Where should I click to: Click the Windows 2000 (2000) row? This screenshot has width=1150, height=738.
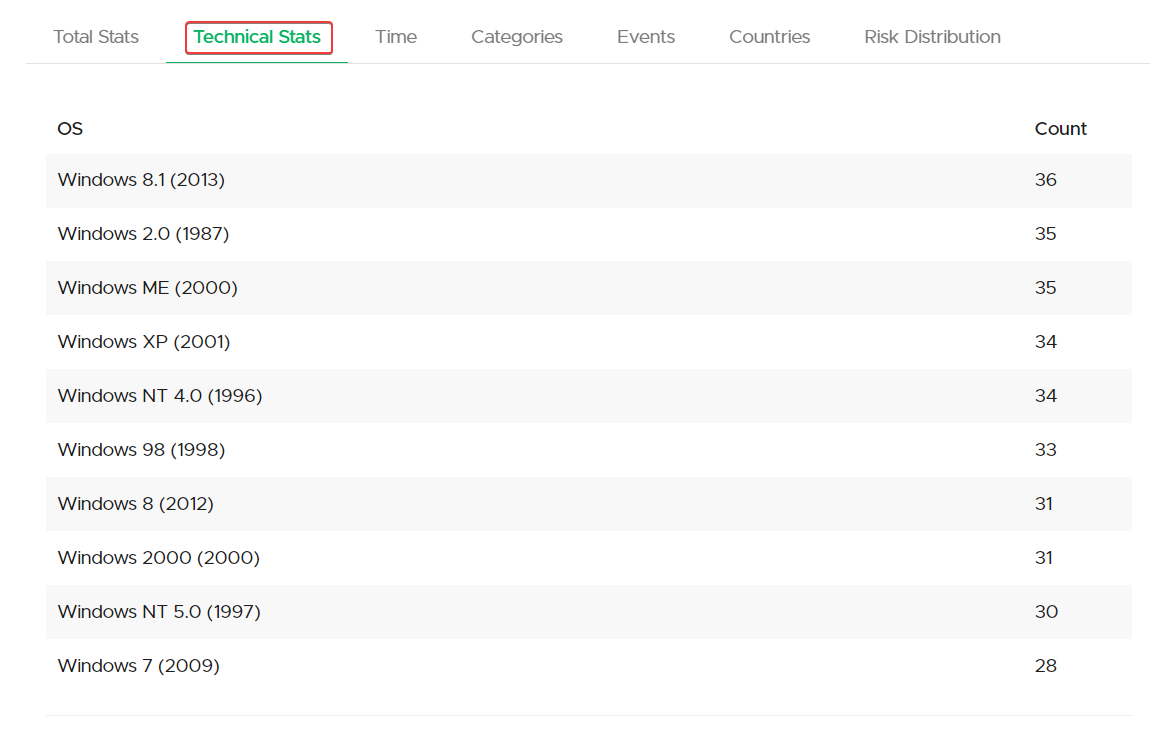point(158,558)
